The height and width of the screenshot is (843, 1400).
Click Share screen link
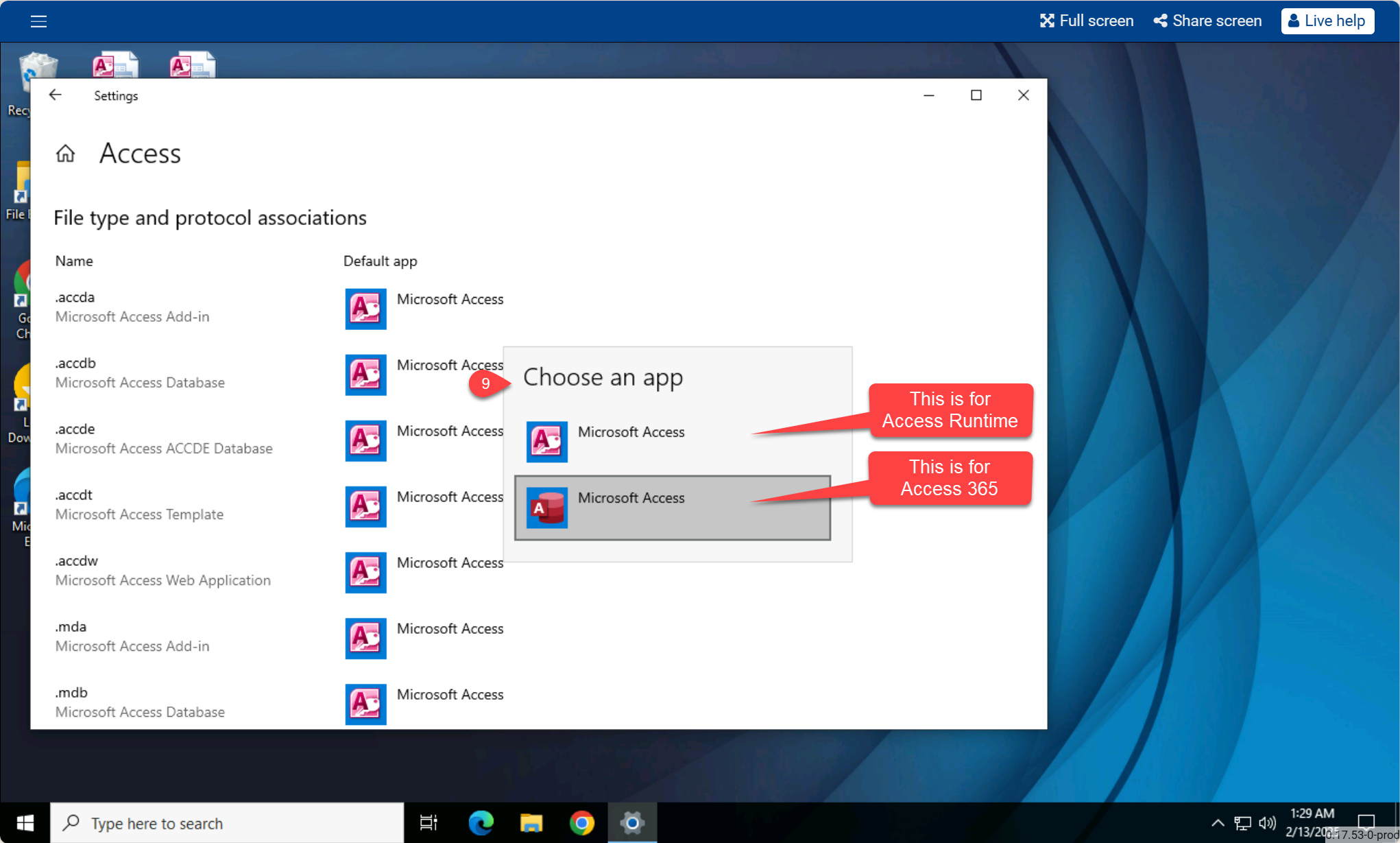coord(1207,21)
